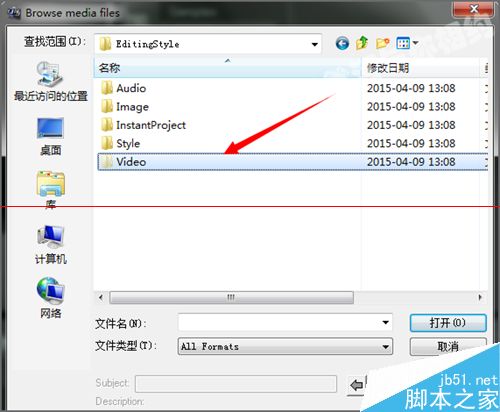Go to Desktop (桌面) location
This screenshot has width=500, height=412.
tap(50, 137)
